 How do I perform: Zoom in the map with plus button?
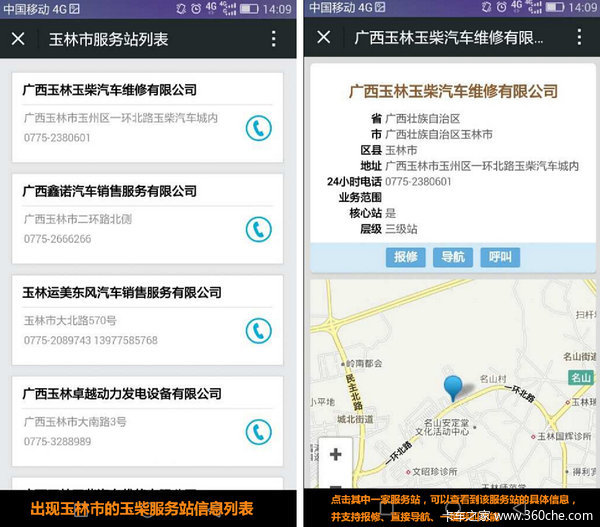tap(335, 455)
